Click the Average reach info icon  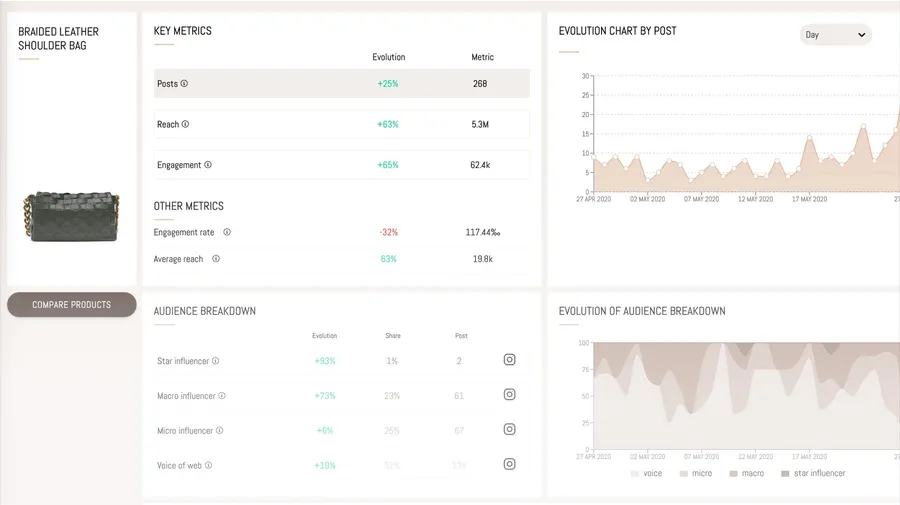click(x=216, y=259)
